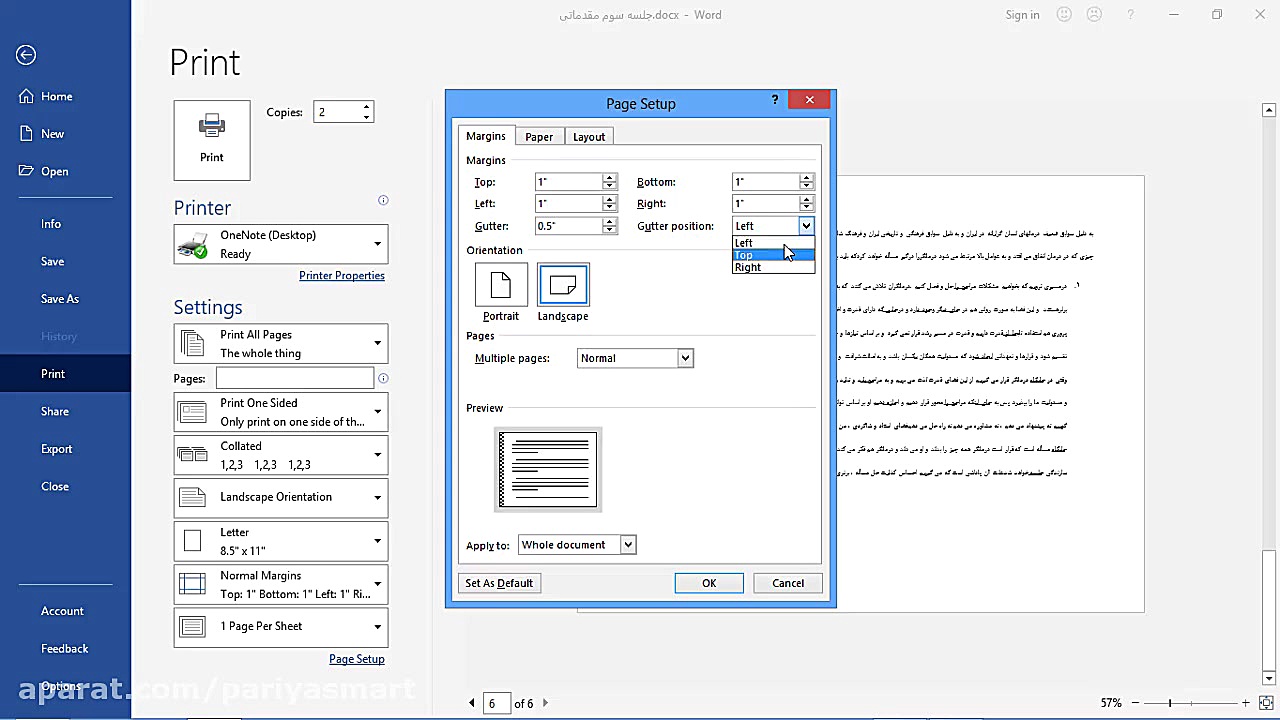
Task: Increase the Right margin spinner
Action: pyautogui.click(x=806, y=199)
